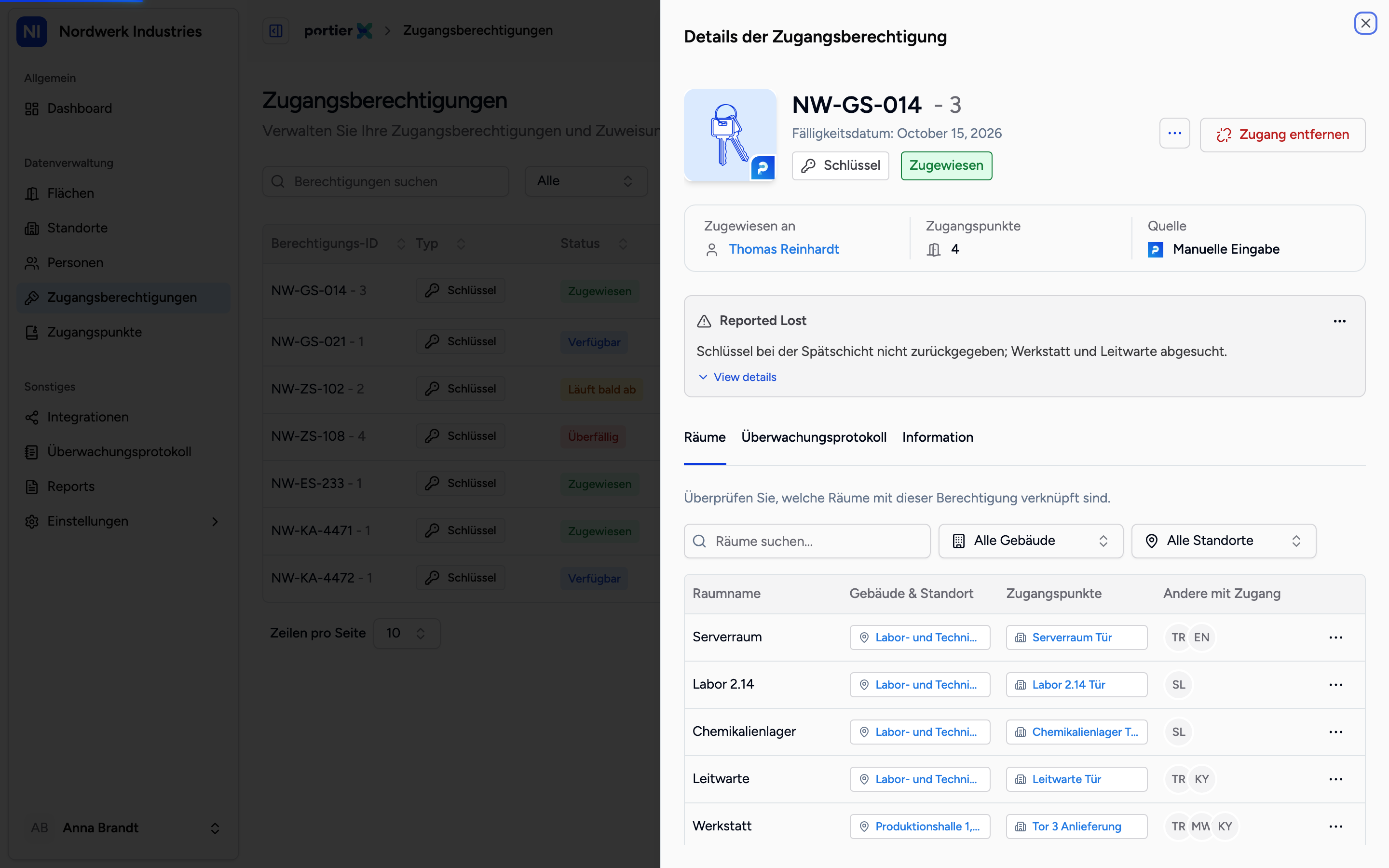Sort by the Status column

tap(594, 244)
